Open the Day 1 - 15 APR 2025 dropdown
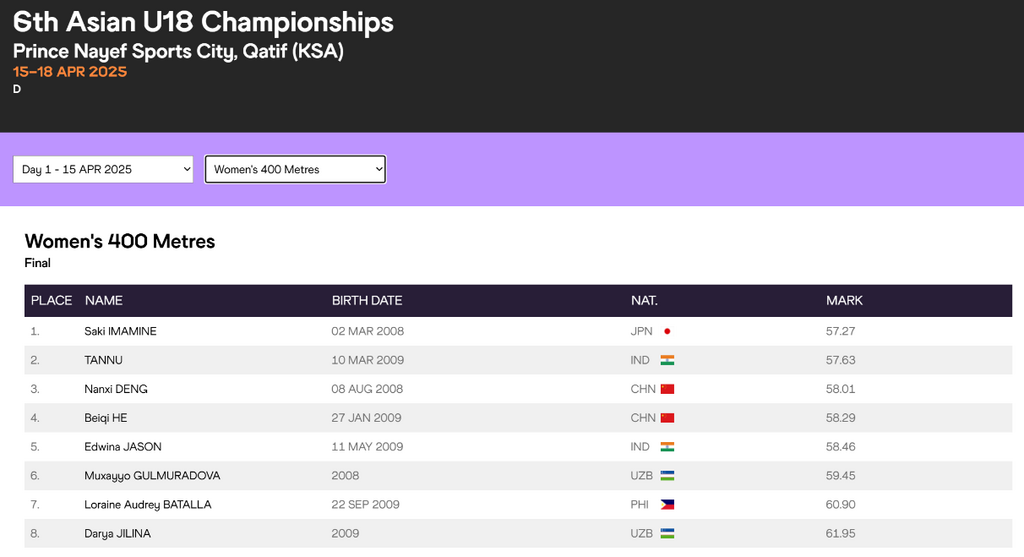This screenshot has width=1024, height=557. 104,170
